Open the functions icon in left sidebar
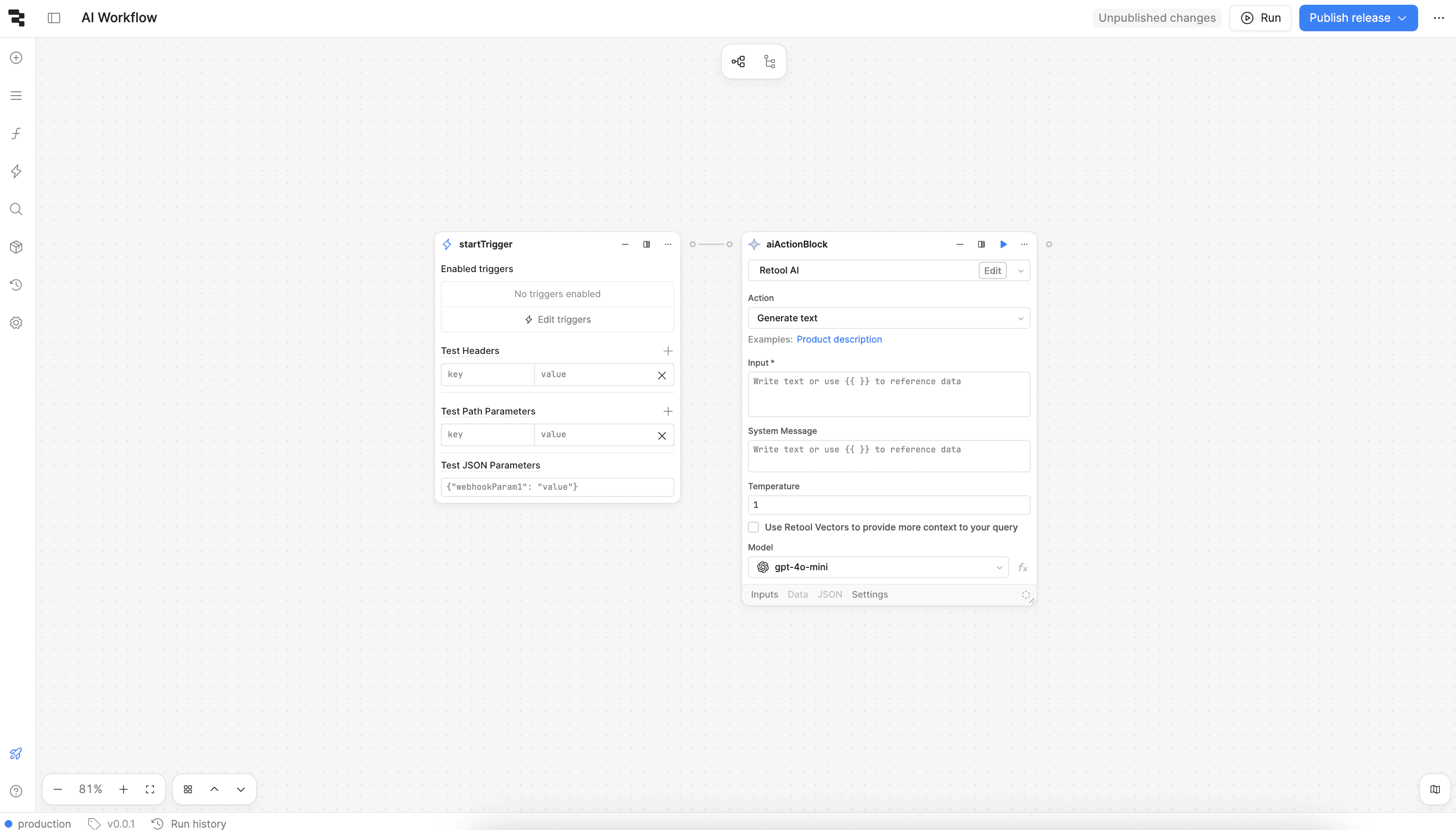 pos(16,133)
